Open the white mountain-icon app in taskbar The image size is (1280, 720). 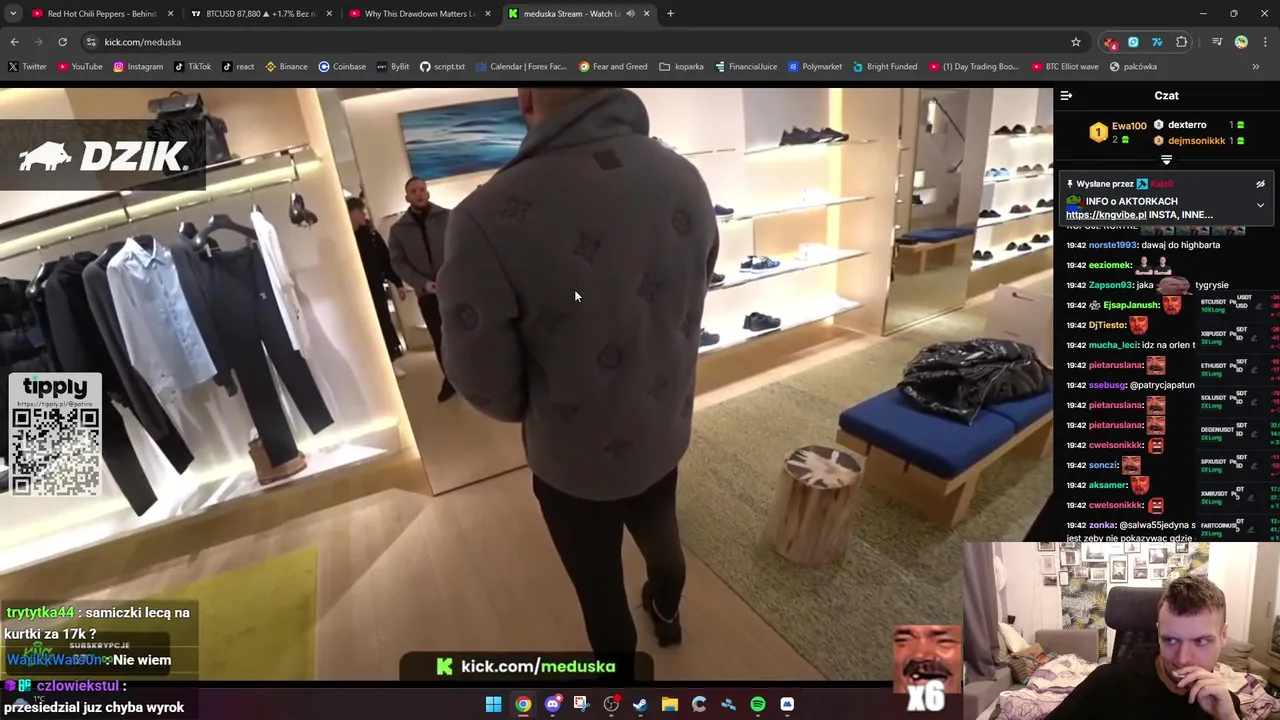(x=787, y=704)
